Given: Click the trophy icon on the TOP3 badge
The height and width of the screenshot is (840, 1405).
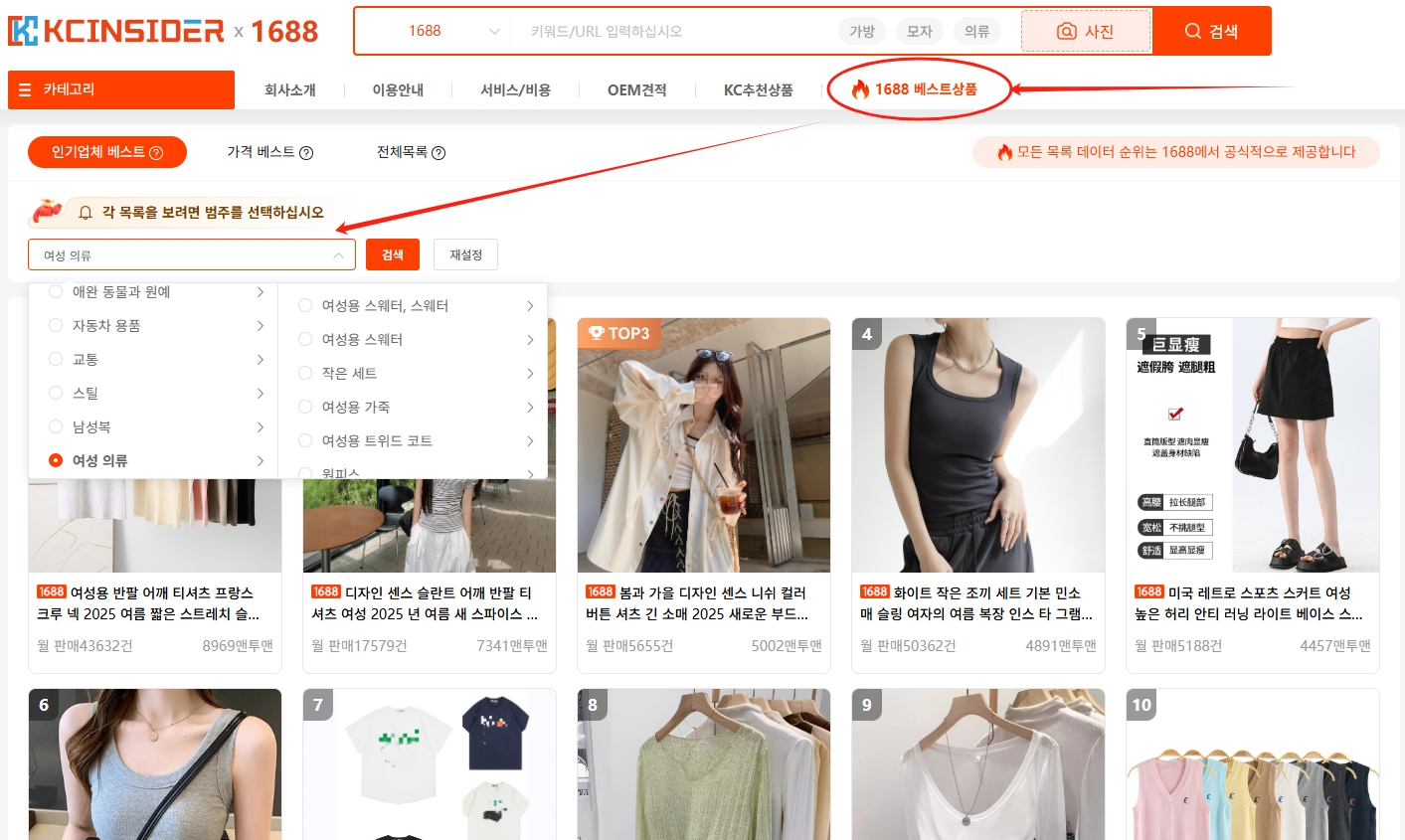Looking at the screenshot, I should (596, 334).
